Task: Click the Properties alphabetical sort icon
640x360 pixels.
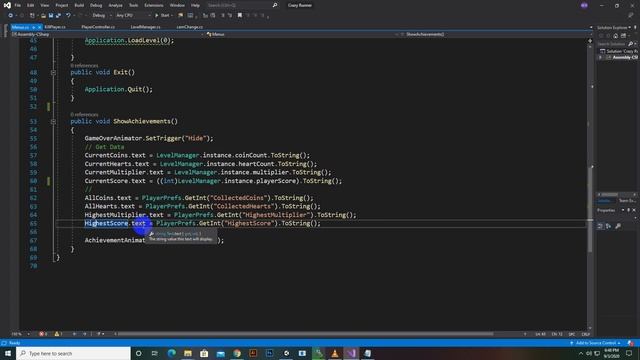Action: [x=609, y=226]
